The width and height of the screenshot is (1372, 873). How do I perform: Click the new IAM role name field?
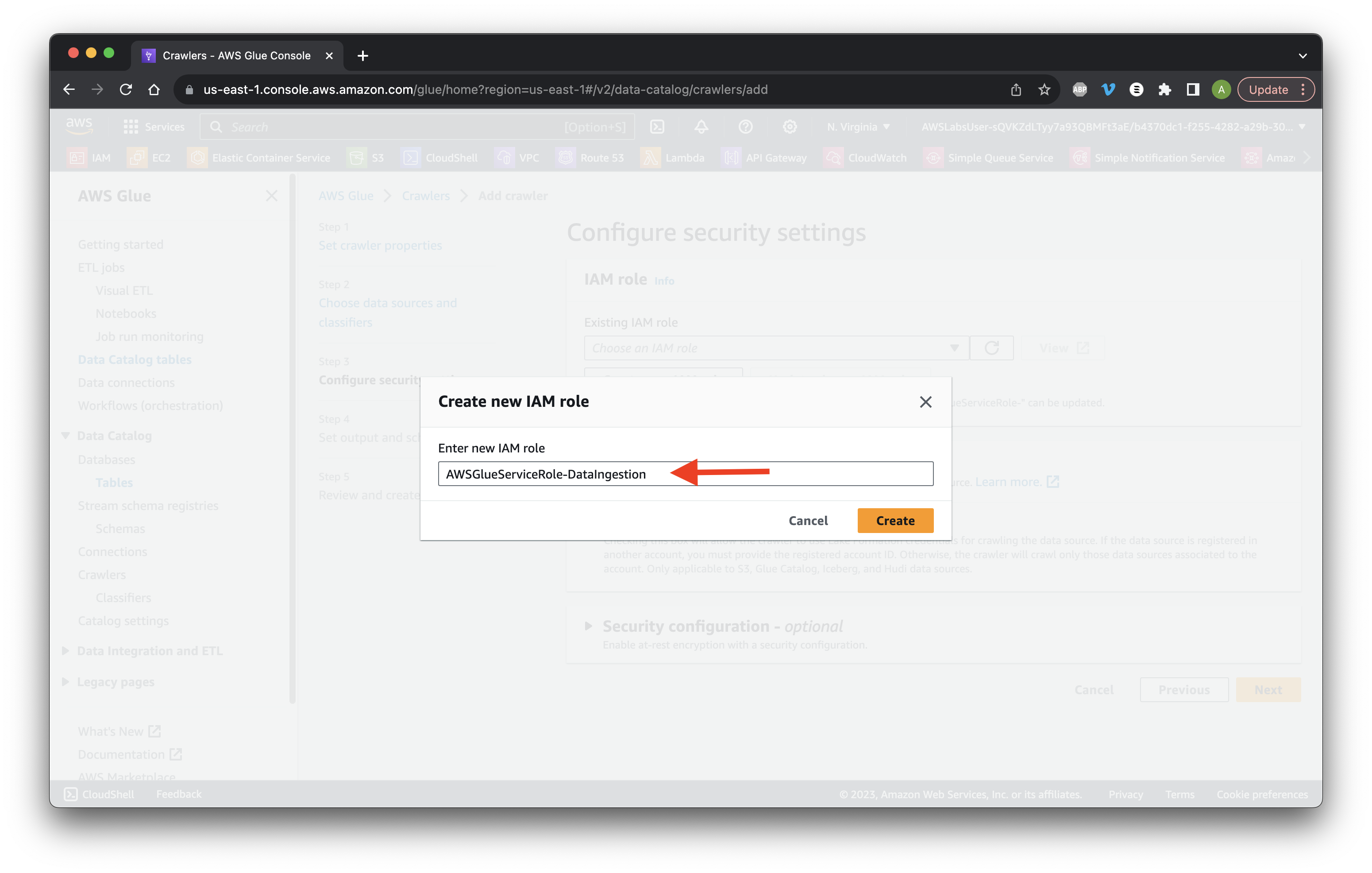point(686,474)
